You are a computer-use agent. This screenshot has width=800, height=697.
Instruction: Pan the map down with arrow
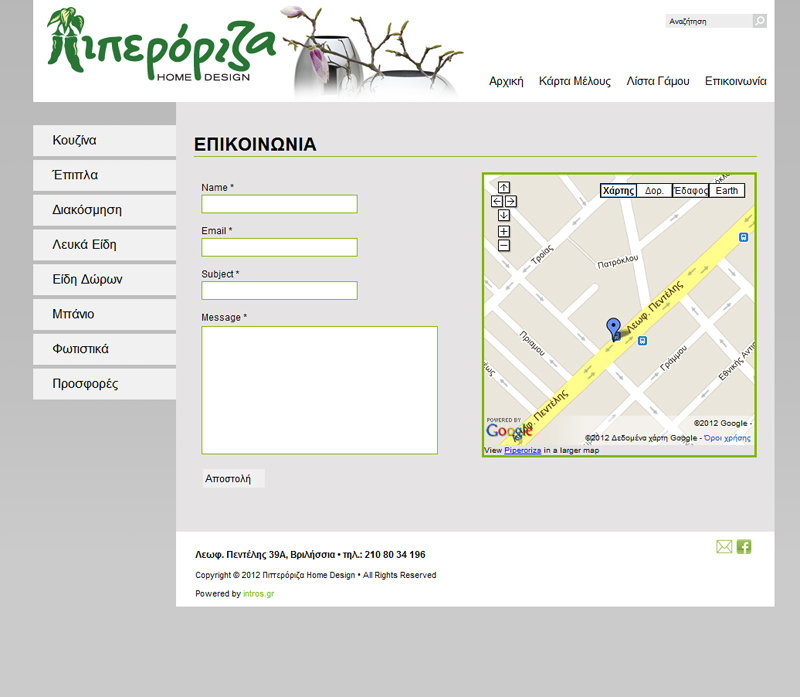pos(504,215)
